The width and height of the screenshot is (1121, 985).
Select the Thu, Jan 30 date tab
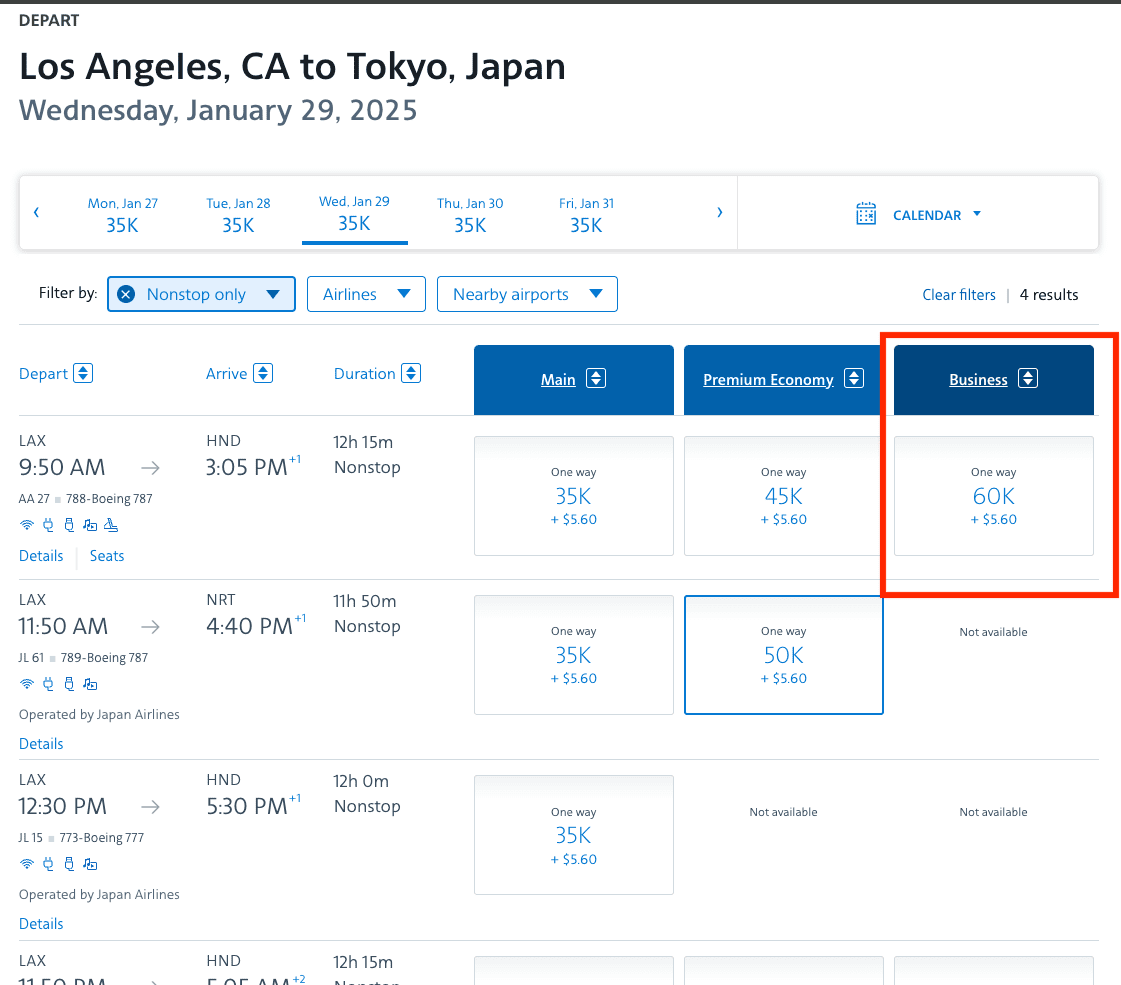click(470, 214)
